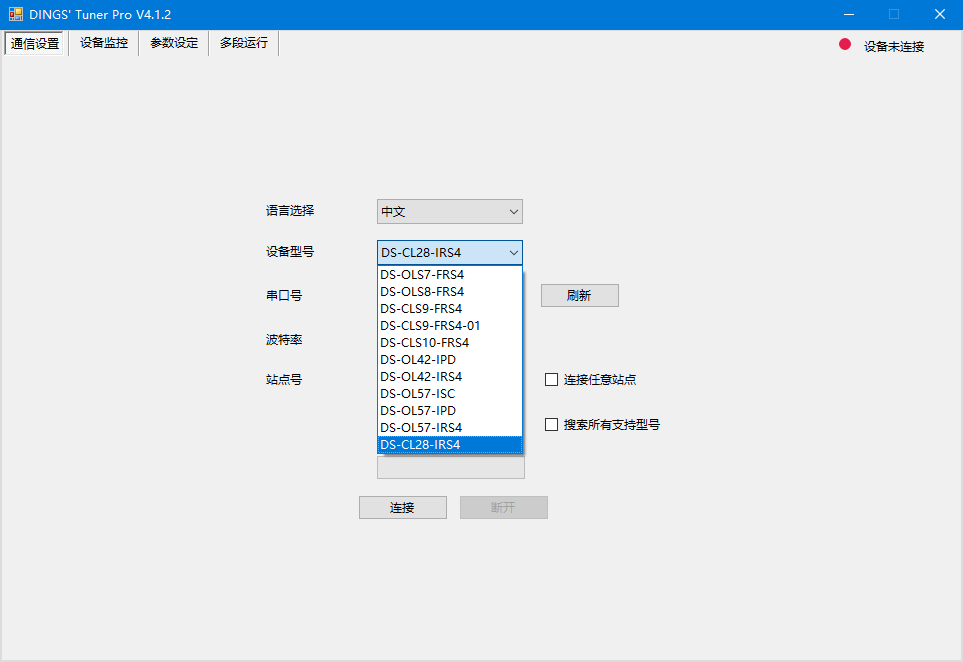Select DS-OL57-IPD device model
Image resolution: width=963 pixels, height=662 pixels.
coord(450,410)
